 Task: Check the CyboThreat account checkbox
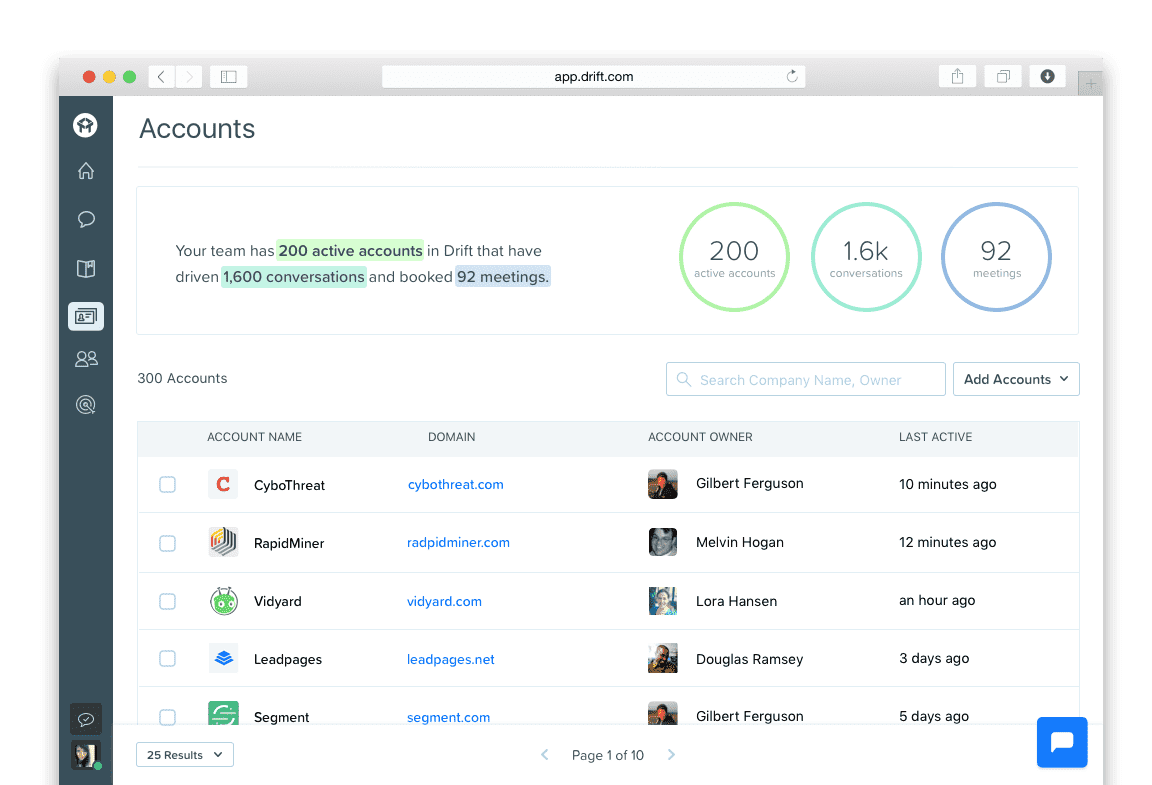tap(167, 485)
